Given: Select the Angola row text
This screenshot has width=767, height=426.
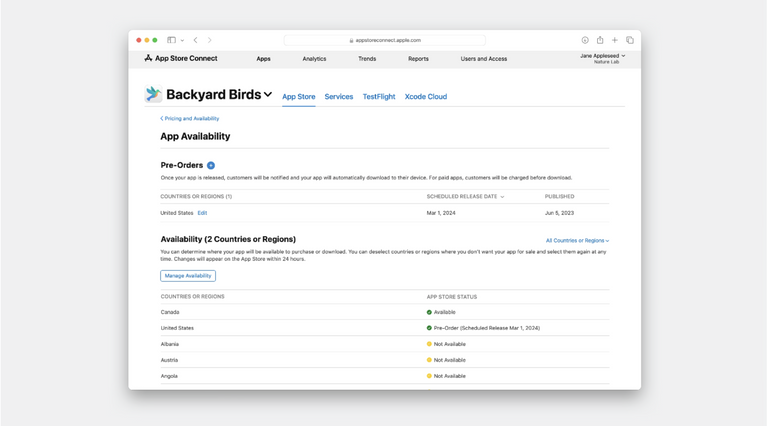Looking at the screenshot, I should tap(169, 376).
